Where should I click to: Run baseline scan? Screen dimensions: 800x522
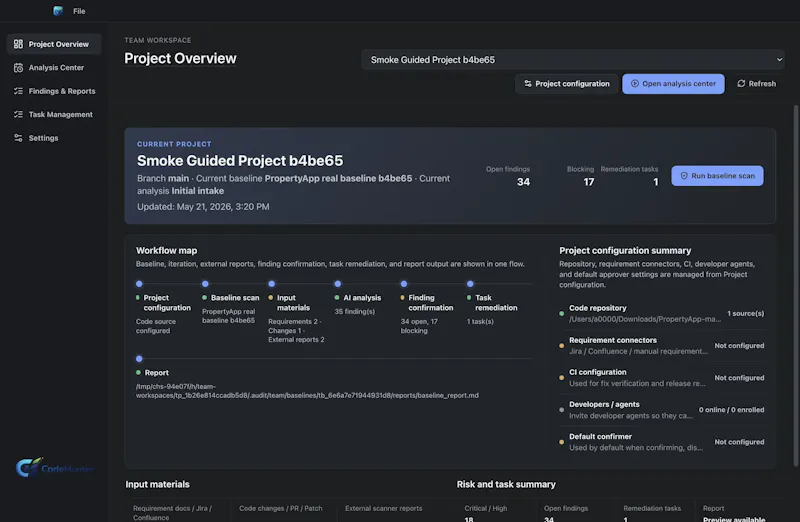(717, 176)
